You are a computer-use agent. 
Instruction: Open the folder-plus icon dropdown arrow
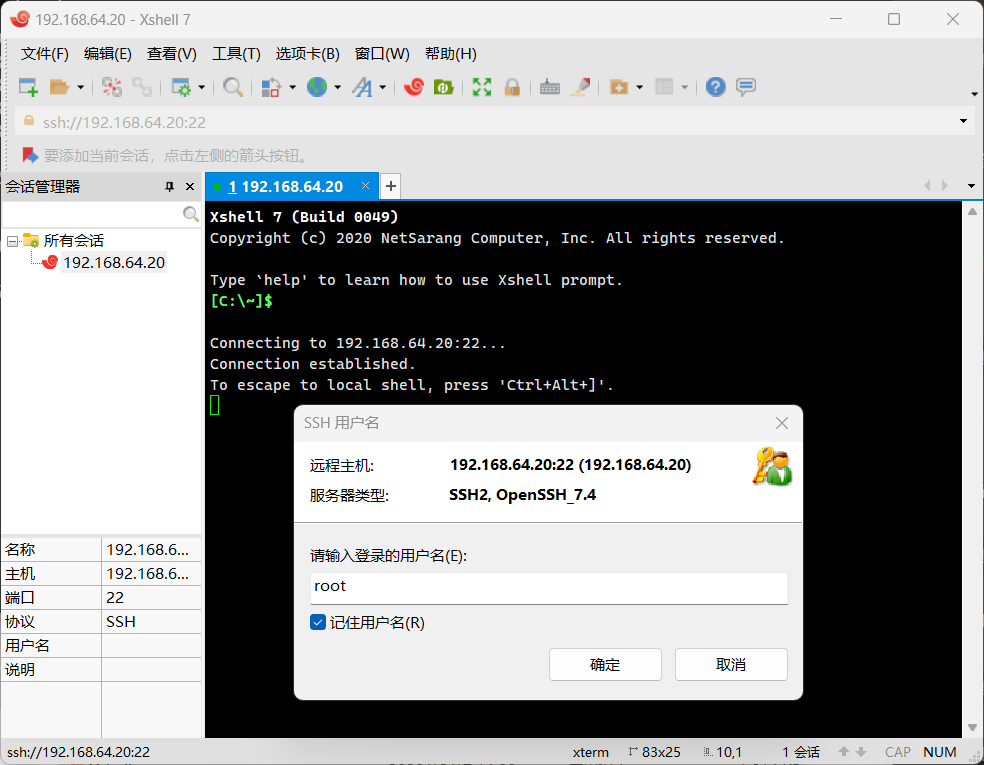tap(639, 87)
